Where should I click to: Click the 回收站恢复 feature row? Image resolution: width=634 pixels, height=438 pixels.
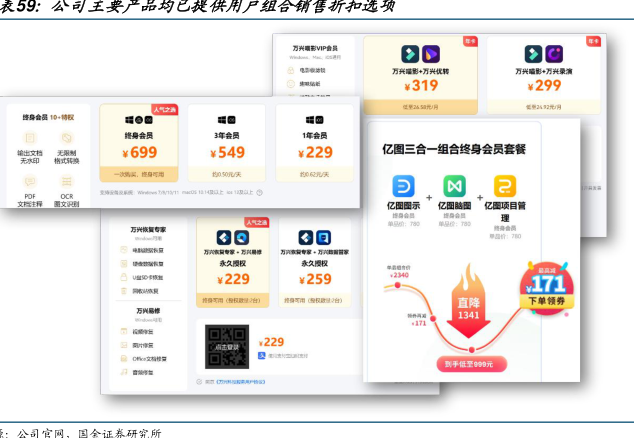click(140, 291)
